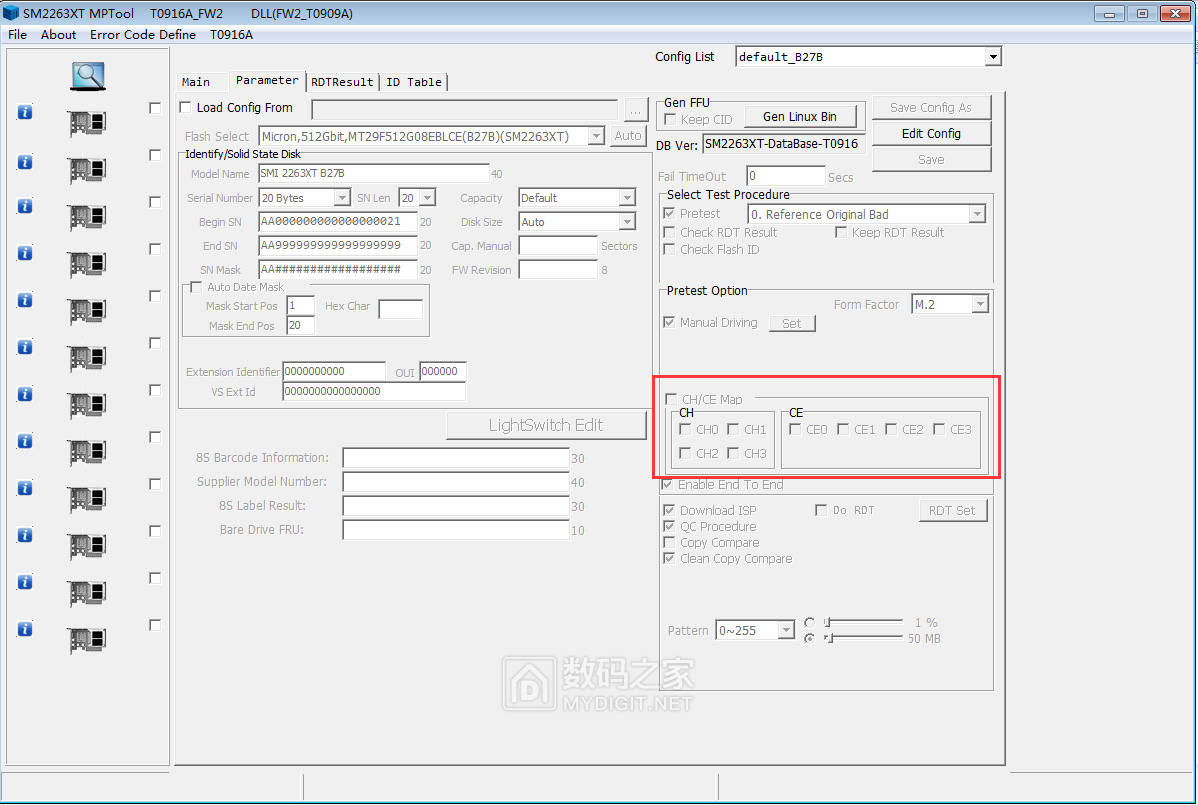
Task: Select the first port's card icon
Action: click(86, 123)
